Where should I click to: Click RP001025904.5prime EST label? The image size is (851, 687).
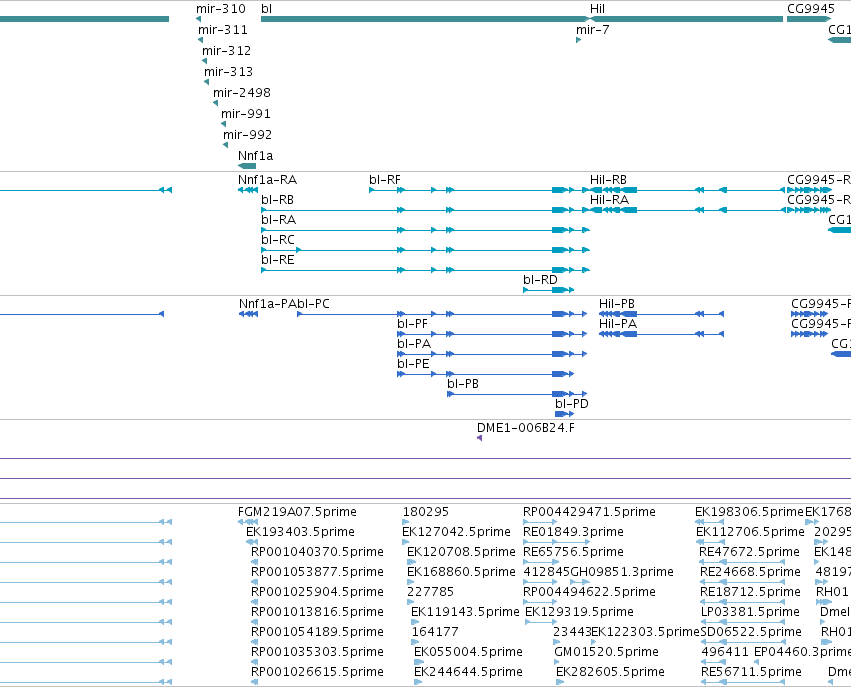coord(317,591)
